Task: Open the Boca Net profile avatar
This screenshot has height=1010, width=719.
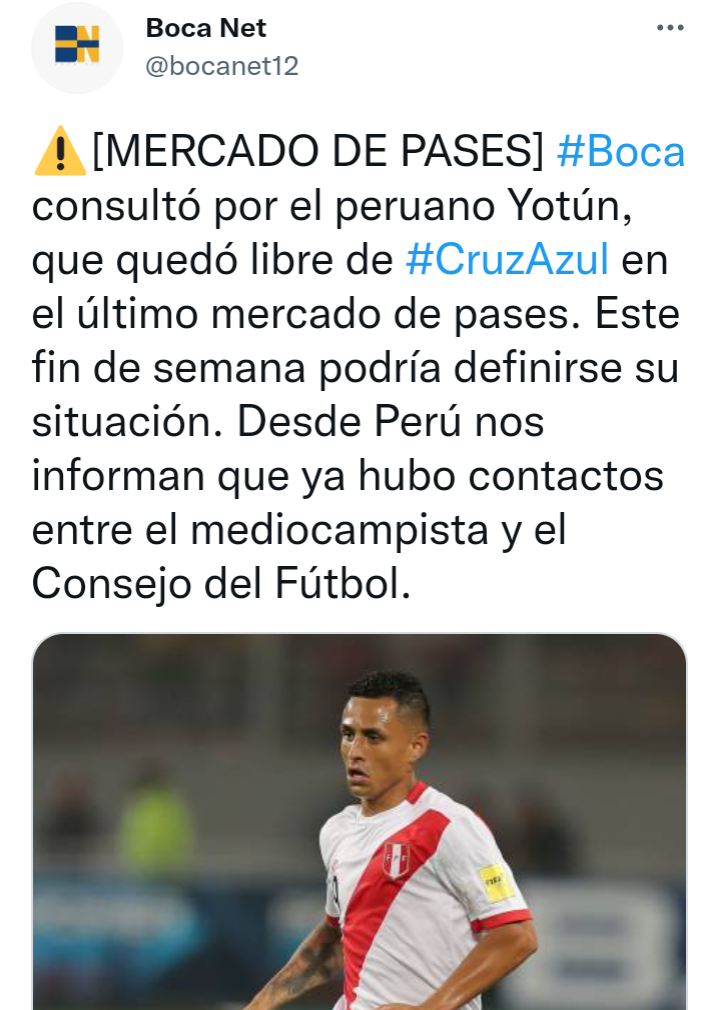Action: (77, 48)
